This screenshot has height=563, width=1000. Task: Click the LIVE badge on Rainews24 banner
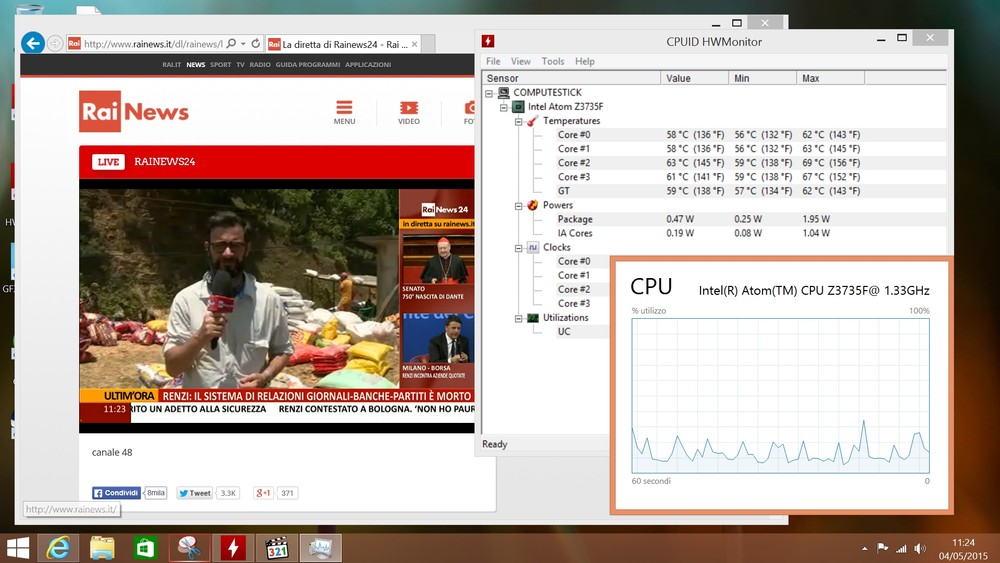(108, 161)
